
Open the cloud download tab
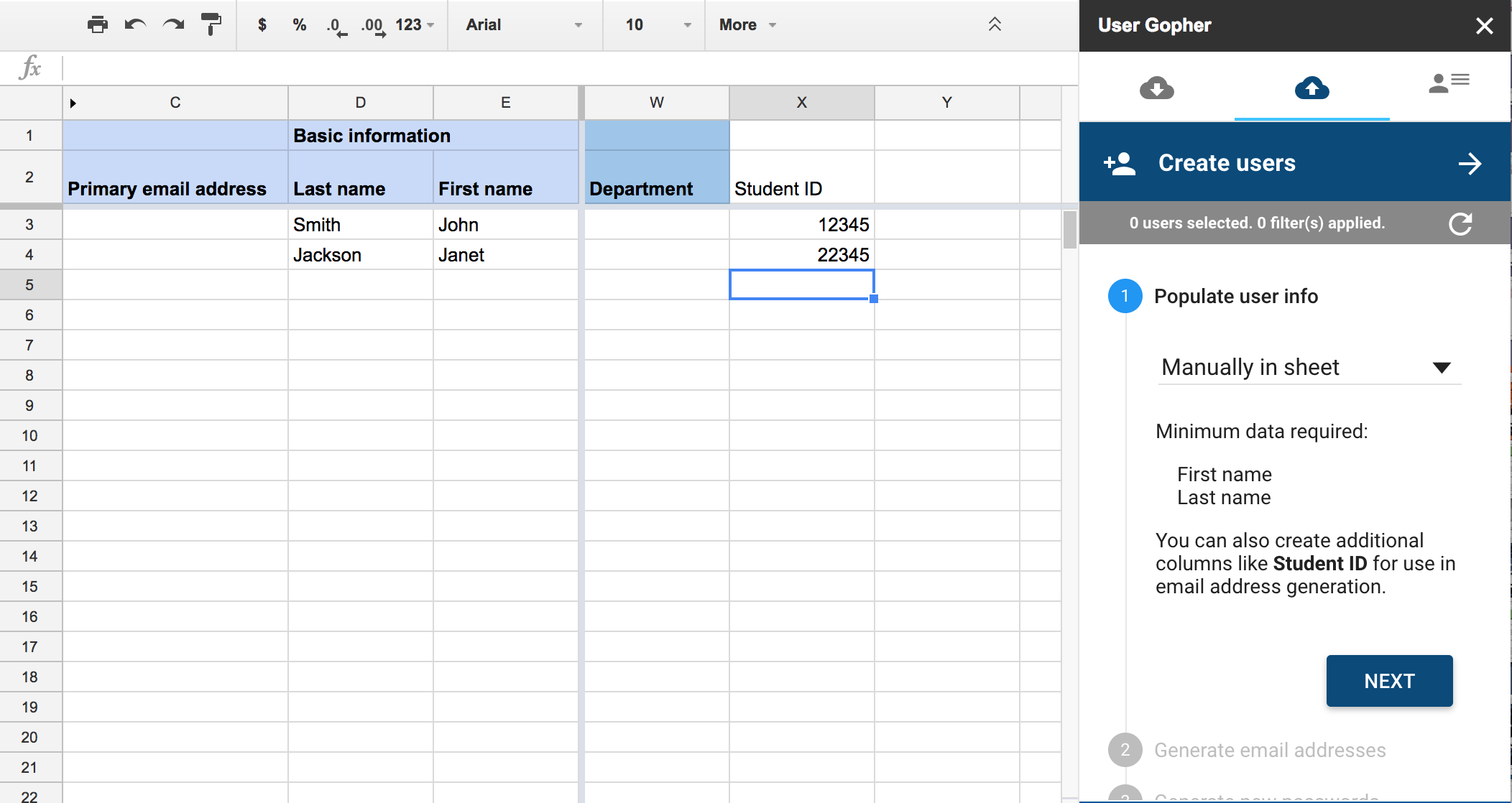point(1156,88)
